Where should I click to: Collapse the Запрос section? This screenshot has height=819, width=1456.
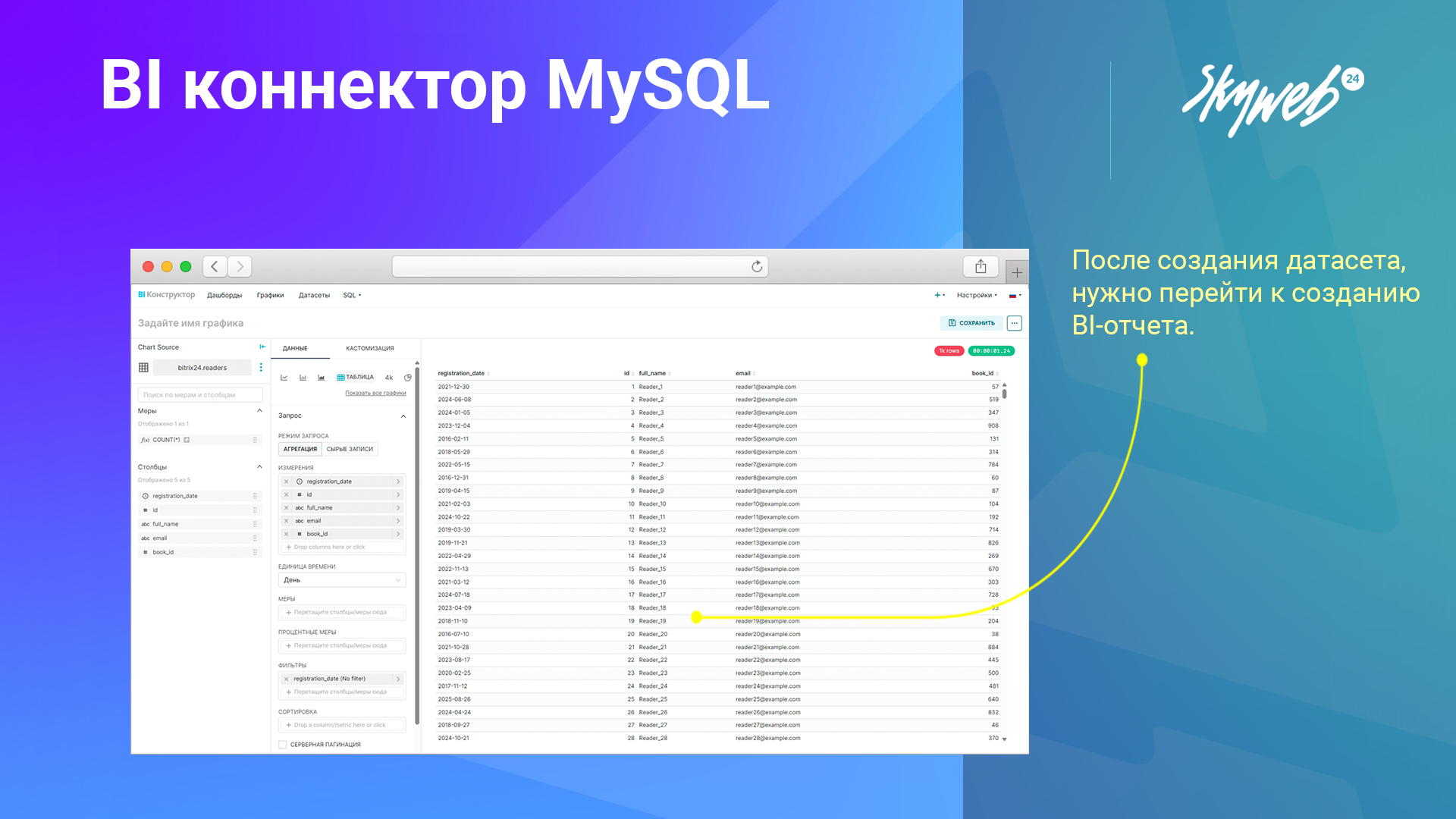(403, 416)
